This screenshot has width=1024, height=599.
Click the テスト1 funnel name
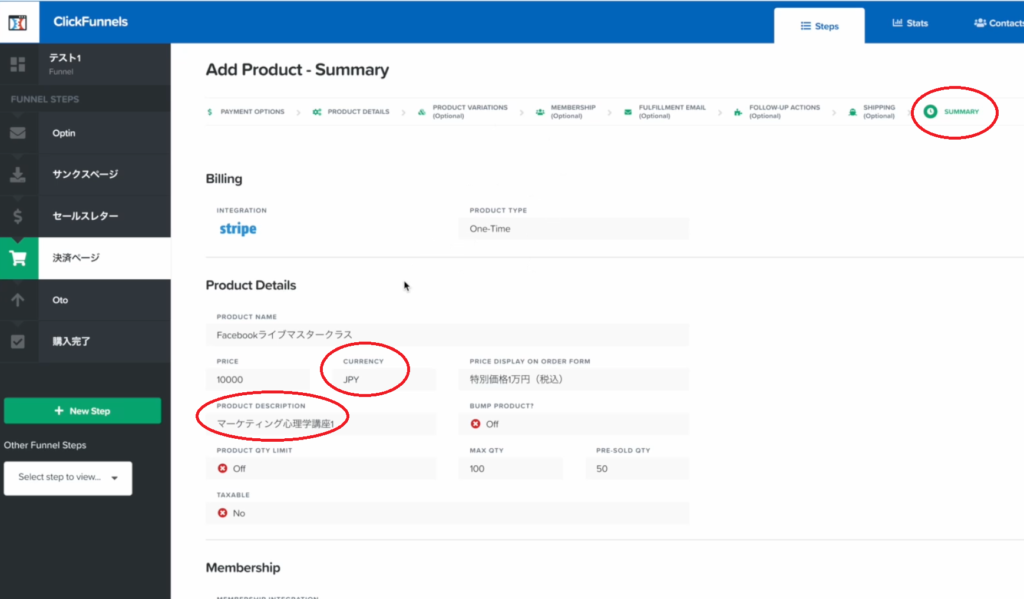65,57
